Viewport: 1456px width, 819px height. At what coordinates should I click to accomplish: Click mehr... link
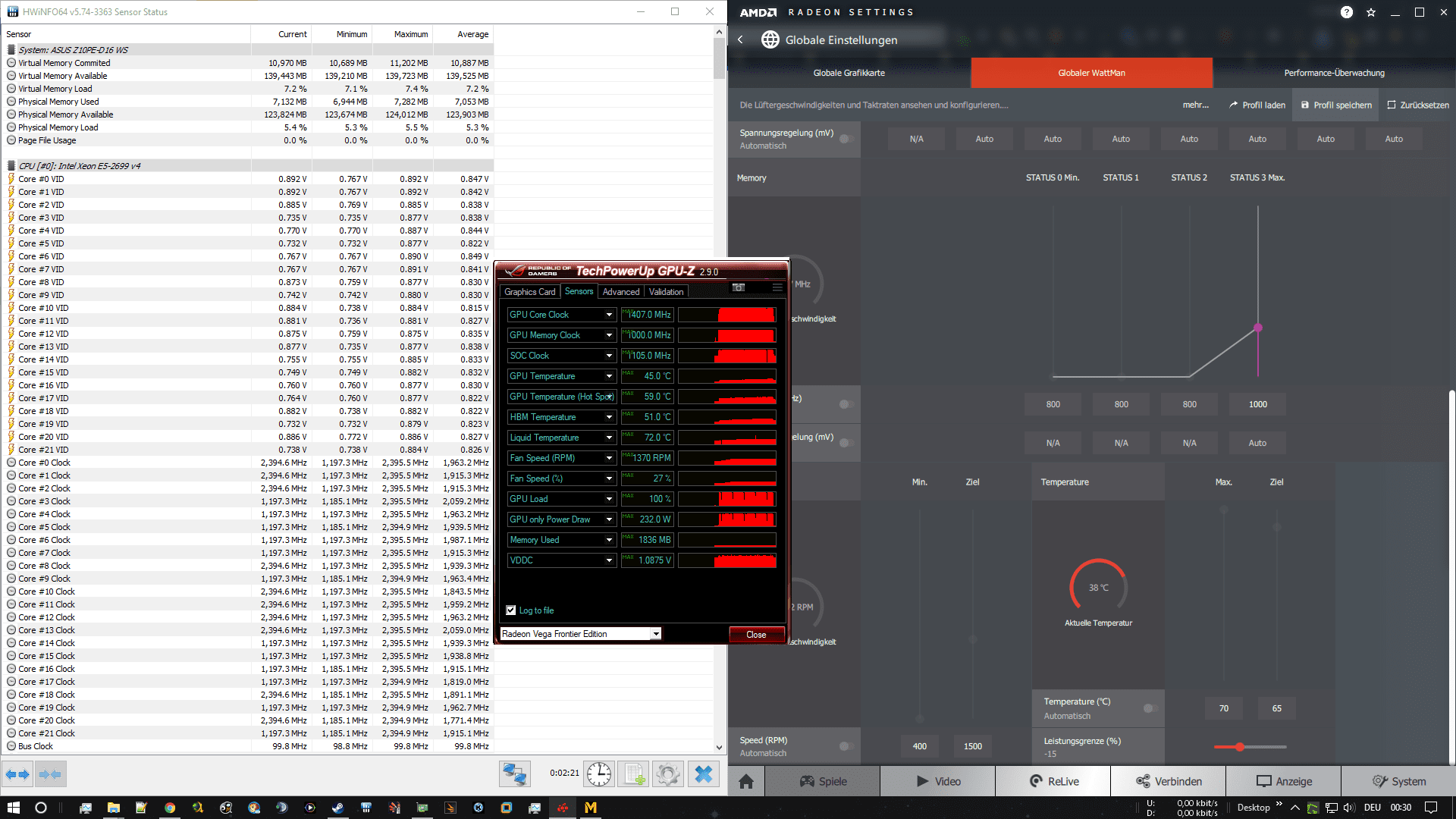tap(1196, 105)
